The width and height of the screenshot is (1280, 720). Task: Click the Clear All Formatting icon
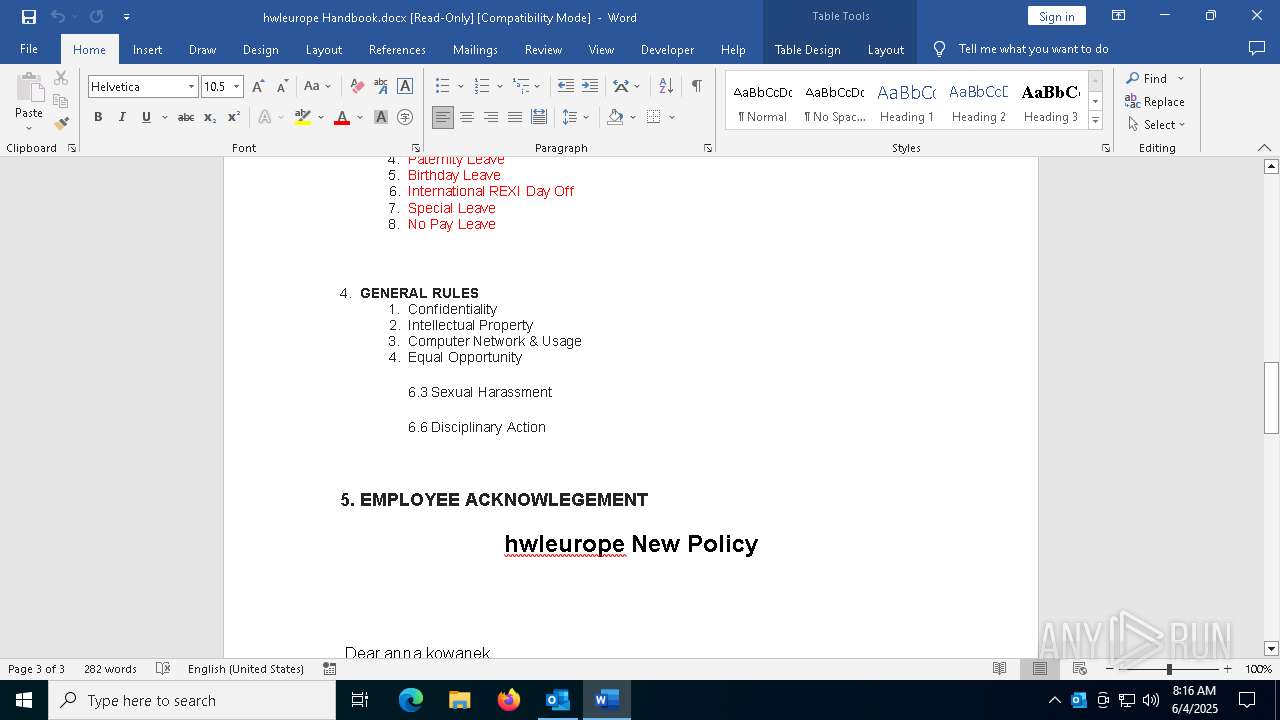click(x=357, y=86)
